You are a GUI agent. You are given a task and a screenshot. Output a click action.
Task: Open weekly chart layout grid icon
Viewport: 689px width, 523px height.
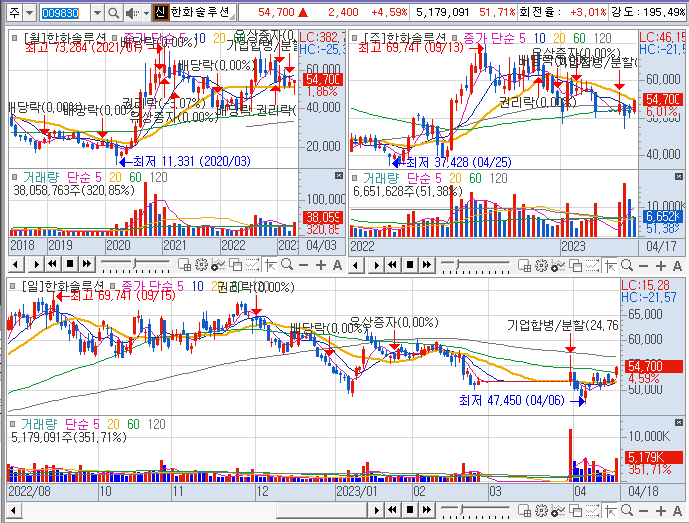(x=525, y=266)
